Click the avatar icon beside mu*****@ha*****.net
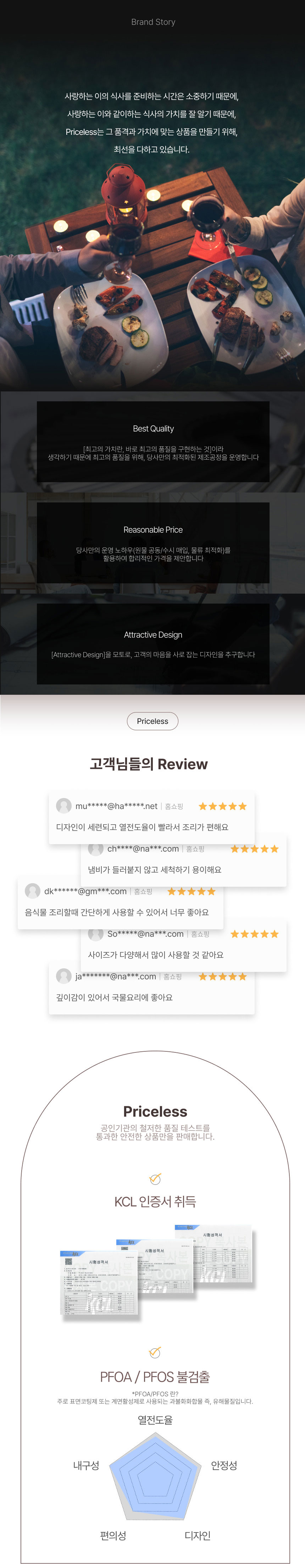 point(63,806)
